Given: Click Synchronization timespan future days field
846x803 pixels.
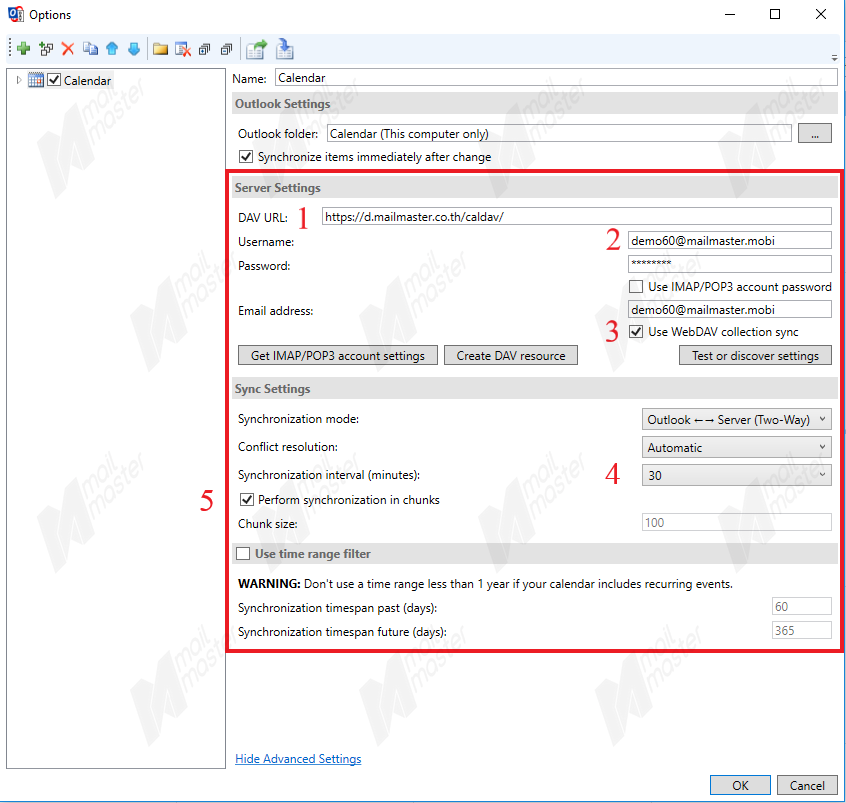Looking at the screenshot, I should 802,630.
